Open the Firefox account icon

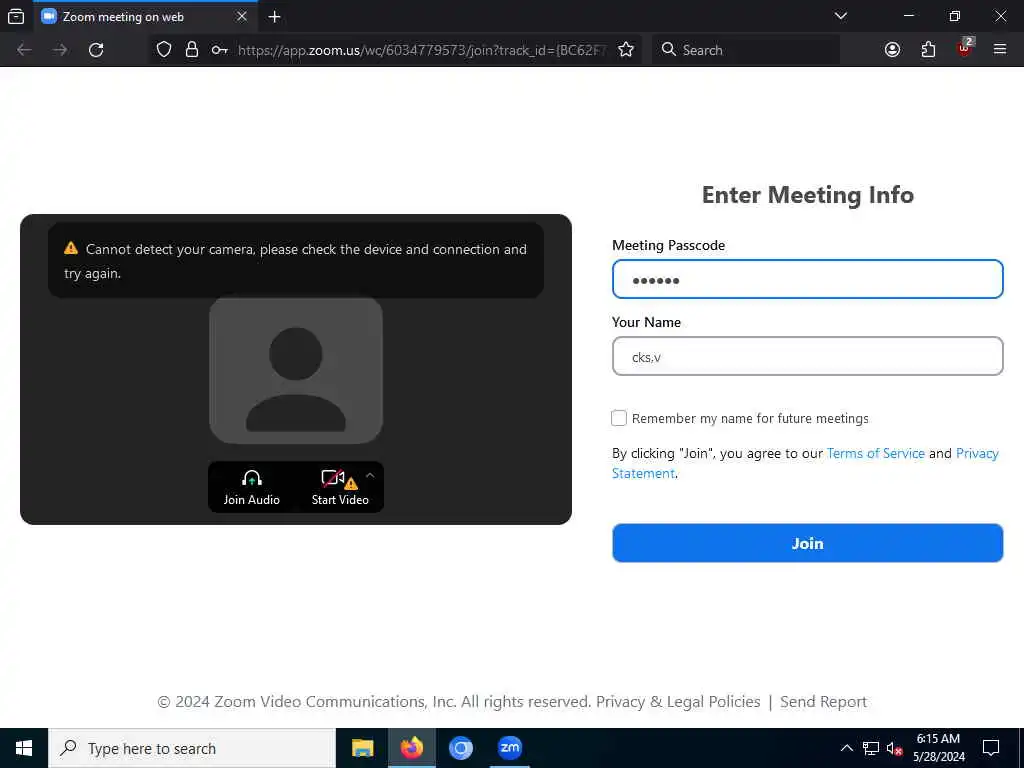892,50
